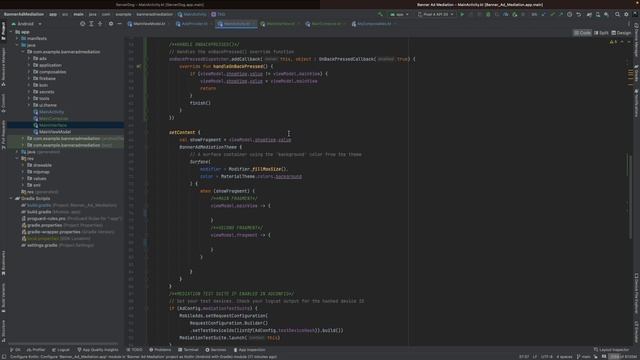The width and height of the screenshot is (640, 360).
Task: Select the MyComposables editor tab
Action: pyautogui.click(x=374, y=24)
